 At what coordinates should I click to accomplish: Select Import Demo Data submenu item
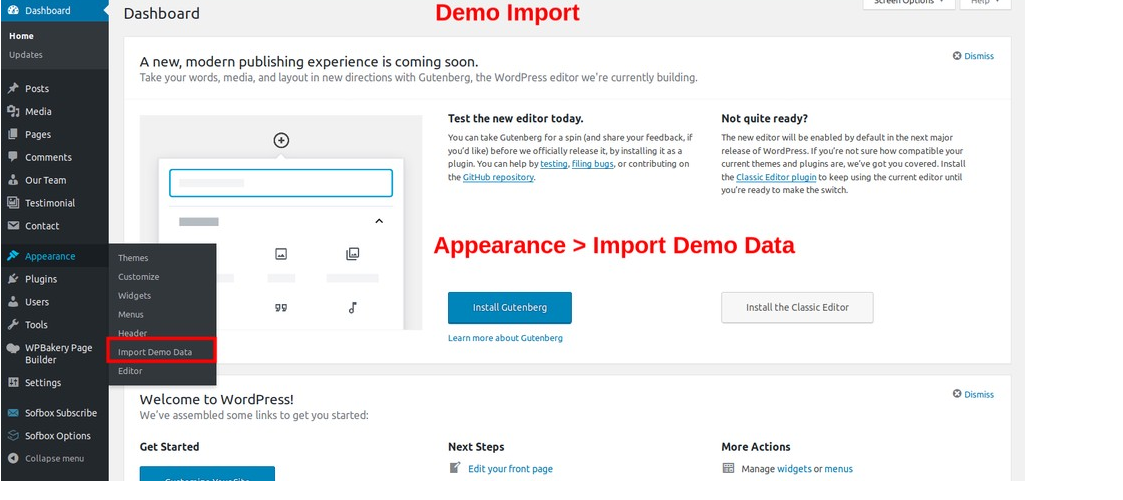click(x=155, y=352)
